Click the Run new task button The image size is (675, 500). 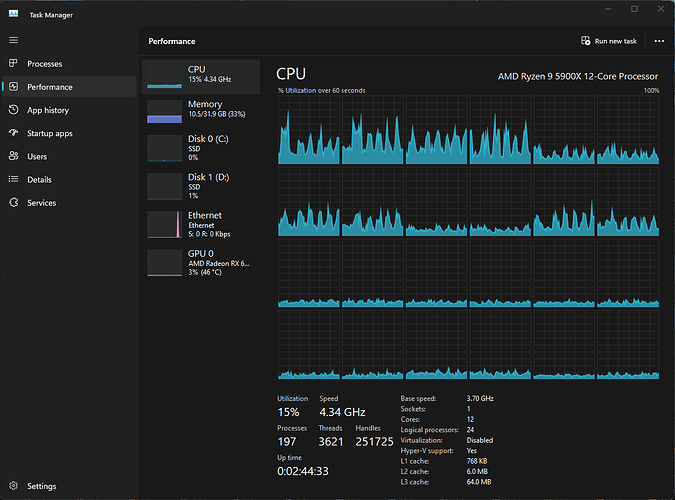point(609,41)
